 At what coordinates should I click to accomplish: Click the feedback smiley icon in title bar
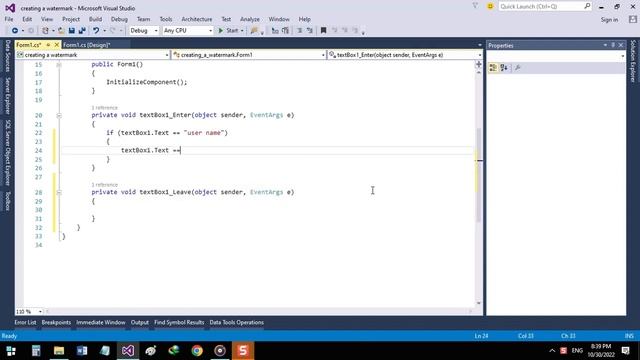490,7
